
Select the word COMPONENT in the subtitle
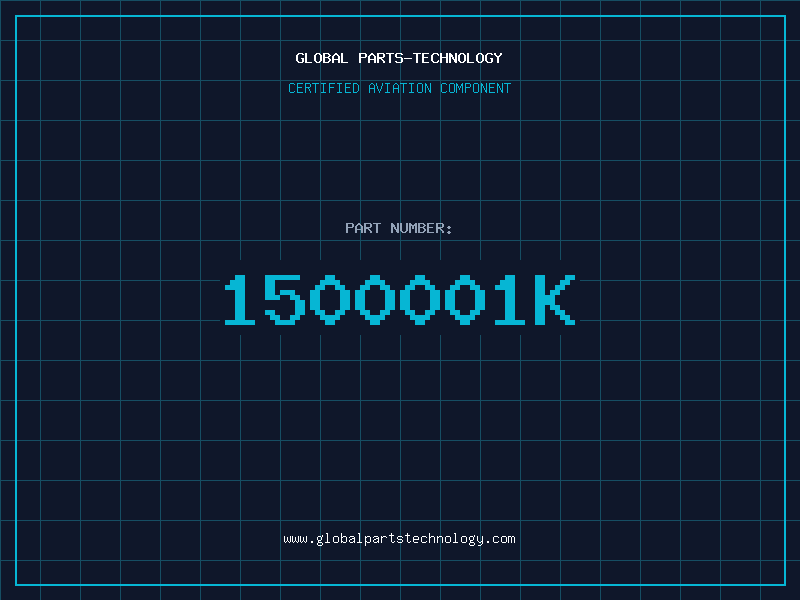click(476, 88)
